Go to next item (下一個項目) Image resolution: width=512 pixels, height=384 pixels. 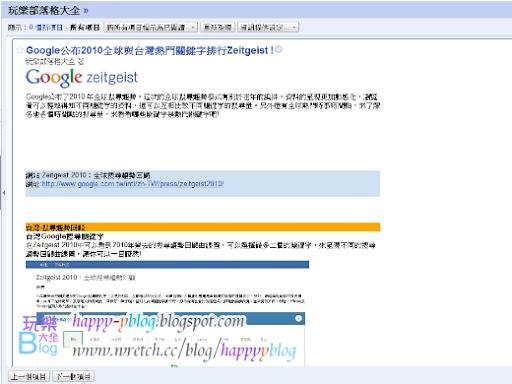(x=73, y=377)
